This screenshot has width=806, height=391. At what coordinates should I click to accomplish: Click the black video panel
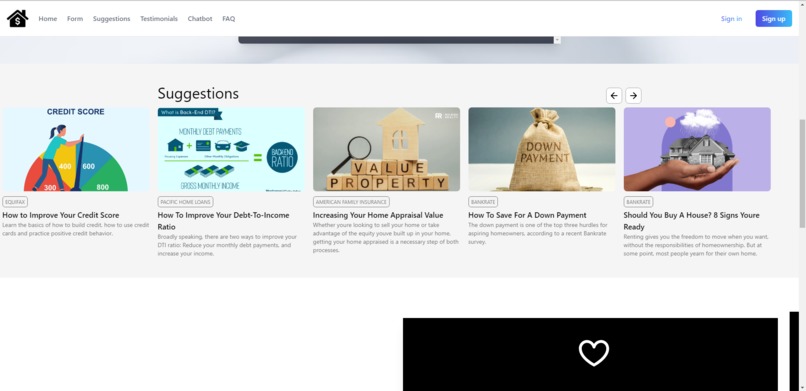[x=590, y=355]
